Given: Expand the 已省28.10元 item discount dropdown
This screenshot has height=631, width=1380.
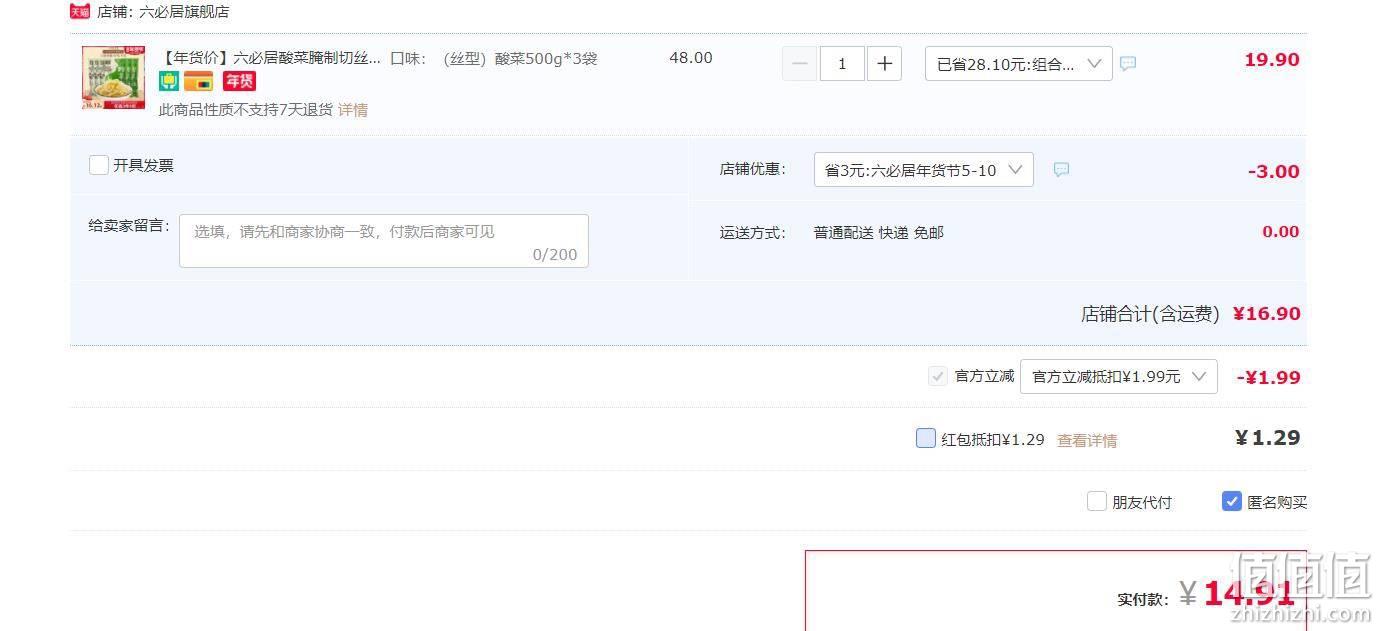Looking at the screenshot, I should point(1018,64).
